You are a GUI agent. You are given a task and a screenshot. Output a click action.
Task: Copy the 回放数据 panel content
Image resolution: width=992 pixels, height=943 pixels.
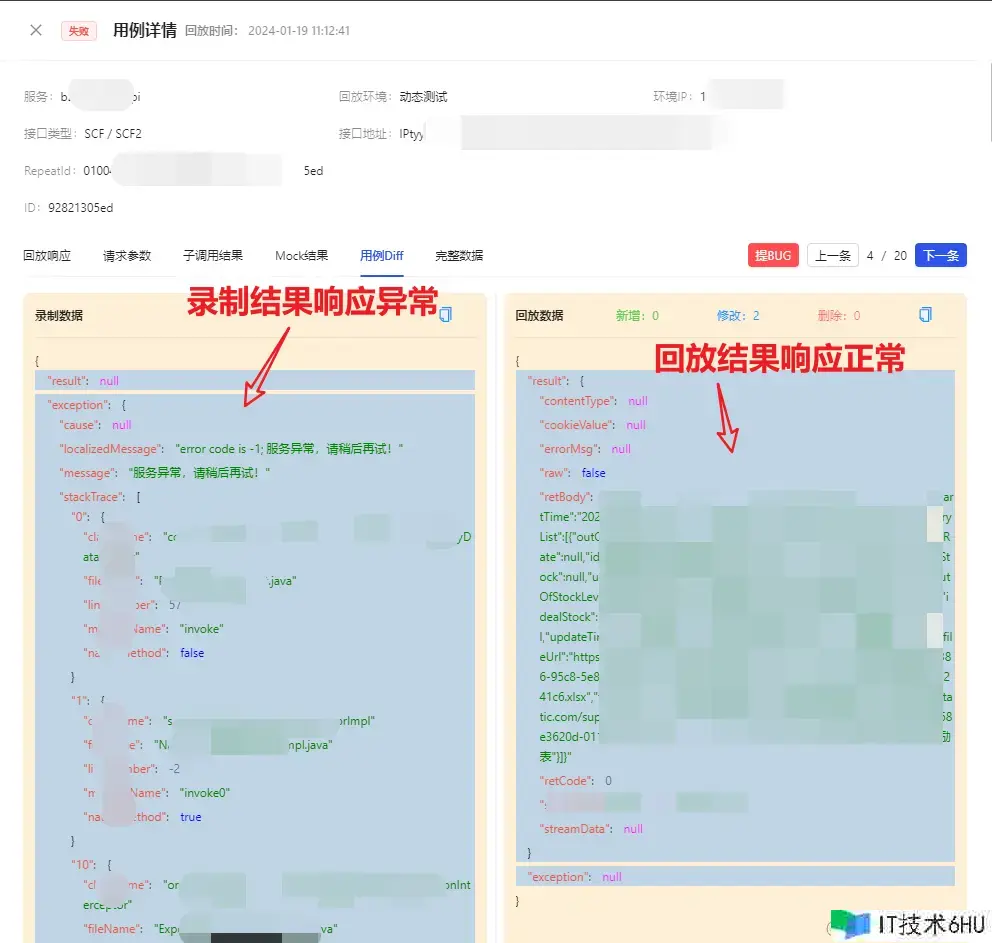tap(925, 315)
